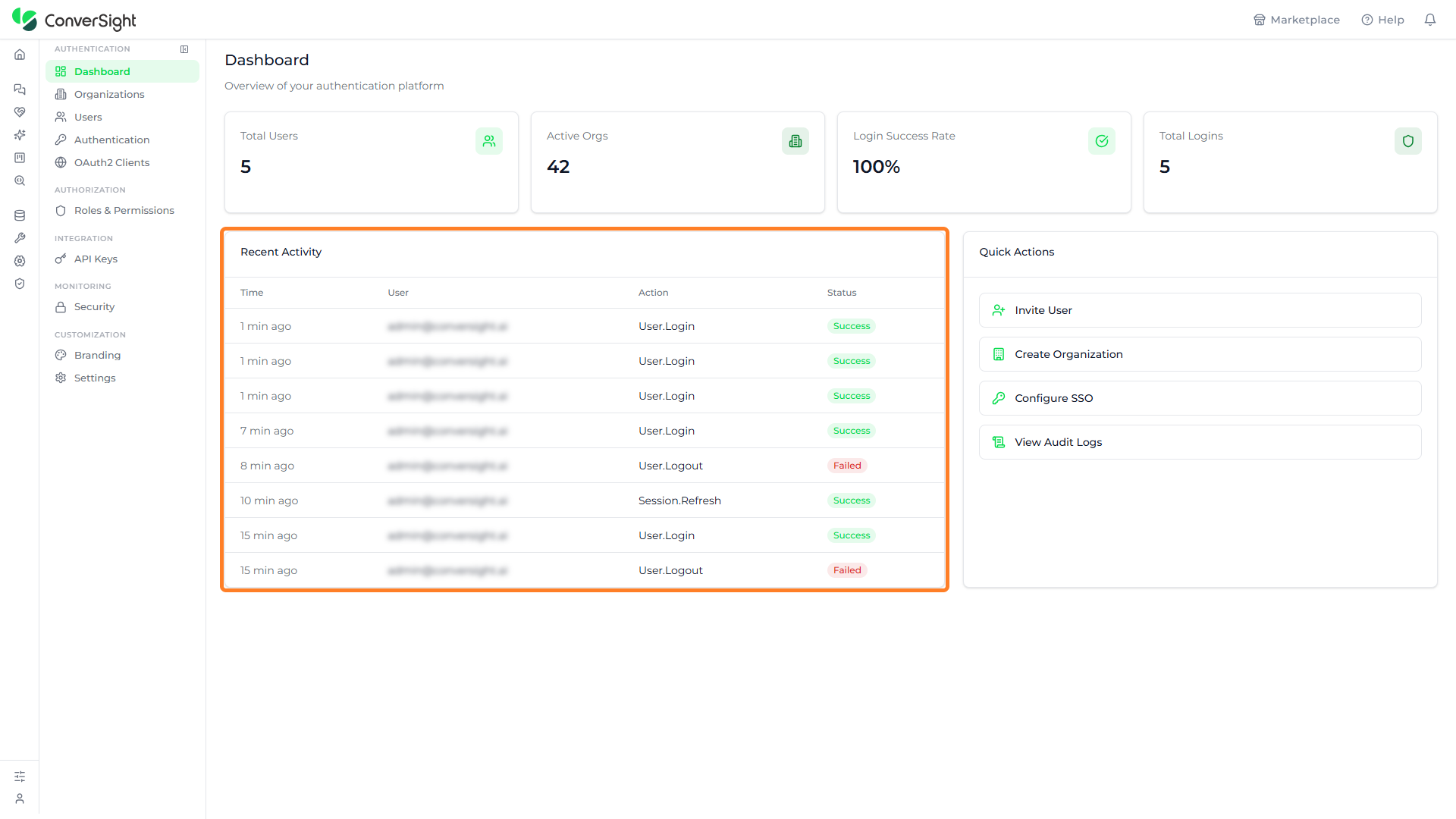Open the chat conversations icon in left rail
Image resolution: width=1456 pixels, height=819 pixels.
coord(20,89)
